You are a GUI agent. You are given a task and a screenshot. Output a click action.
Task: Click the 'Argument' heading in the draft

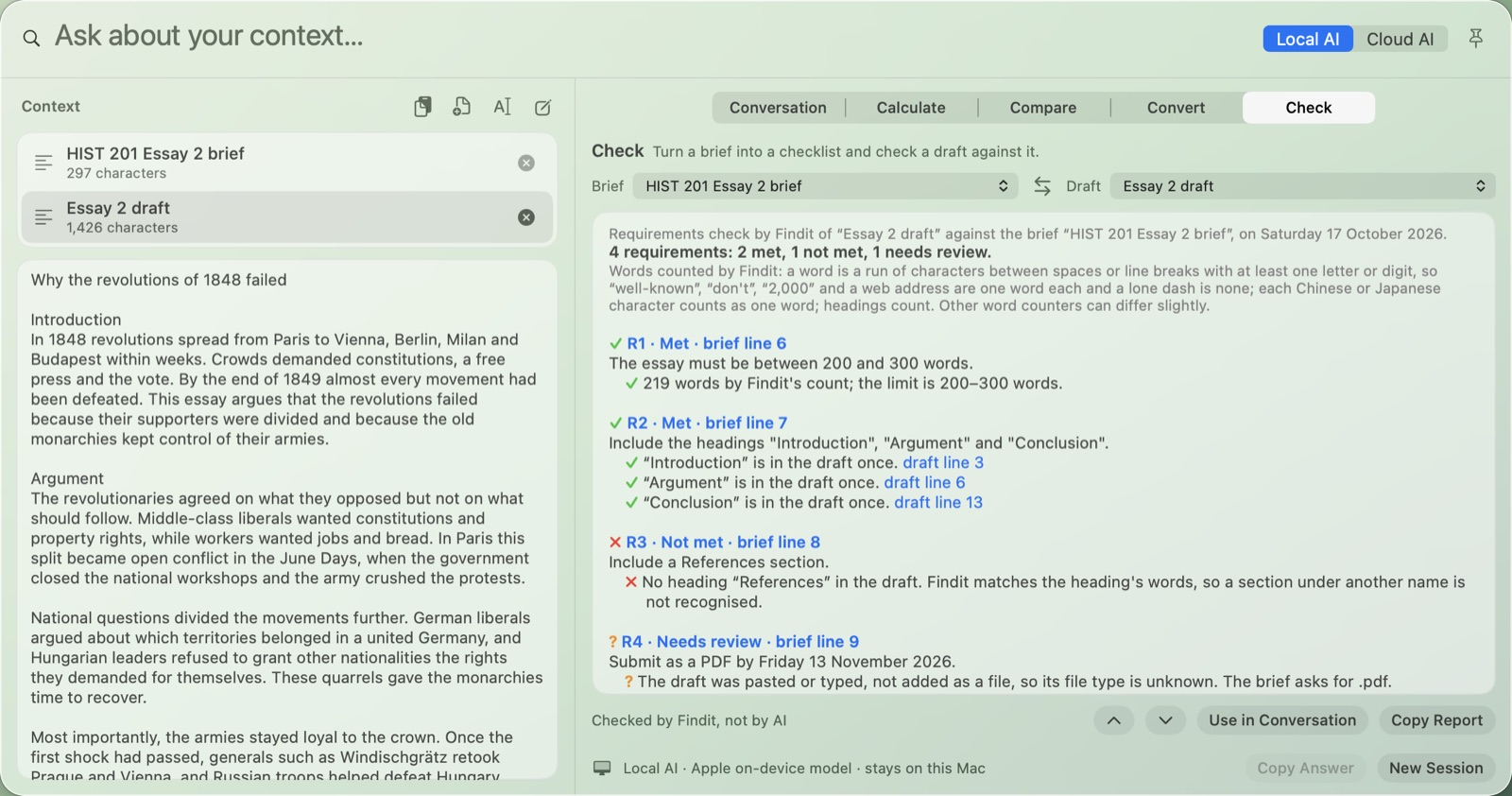pyautogui.click(x=67, y=478)
